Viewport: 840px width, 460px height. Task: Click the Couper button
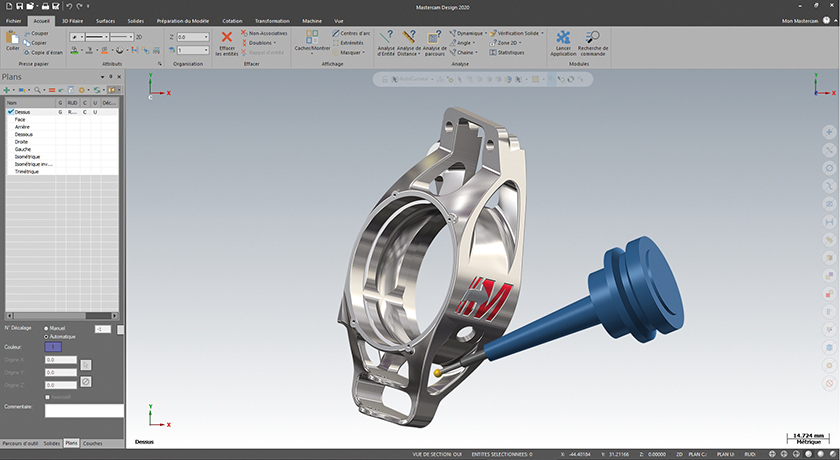coord(38,33)
